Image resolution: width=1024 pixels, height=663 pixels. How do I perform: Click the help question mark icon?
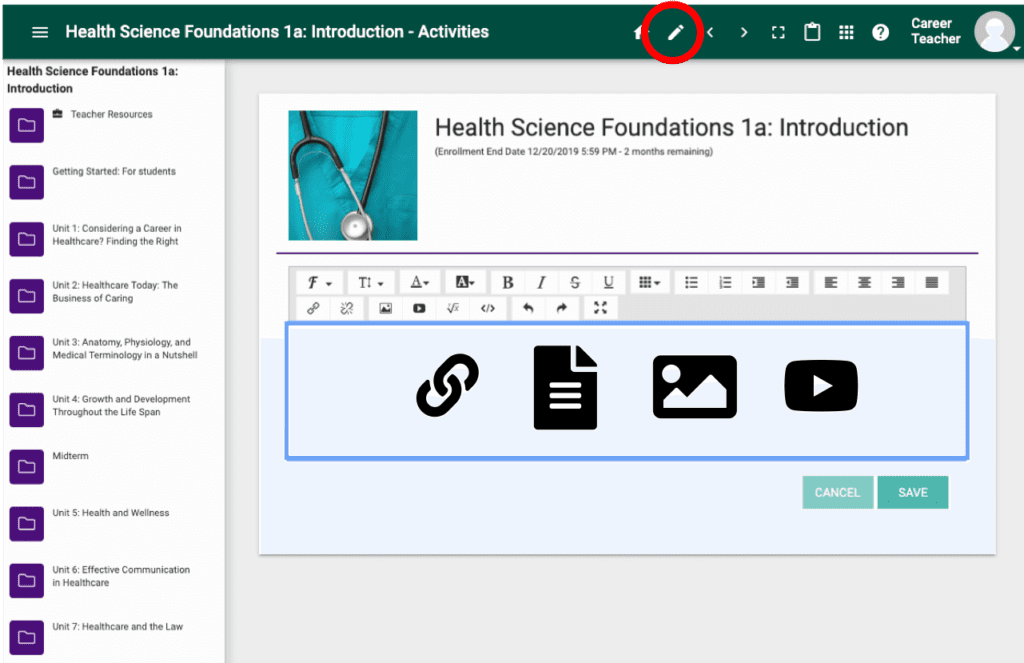pyautogui.click(x=880, y=32)
